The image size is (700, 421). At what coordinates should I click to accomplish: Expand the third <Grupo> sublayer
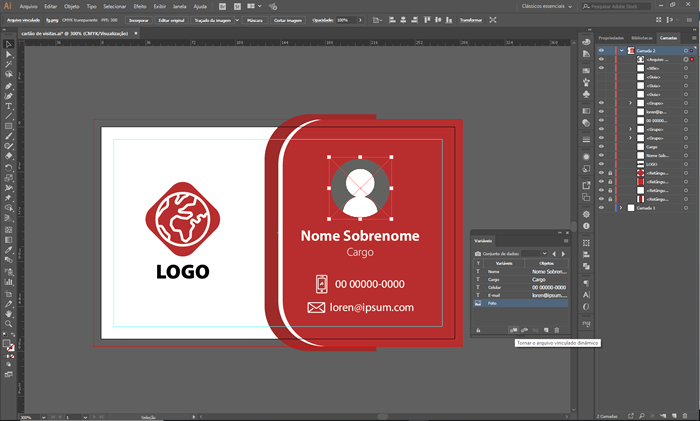tap(630, 138)
